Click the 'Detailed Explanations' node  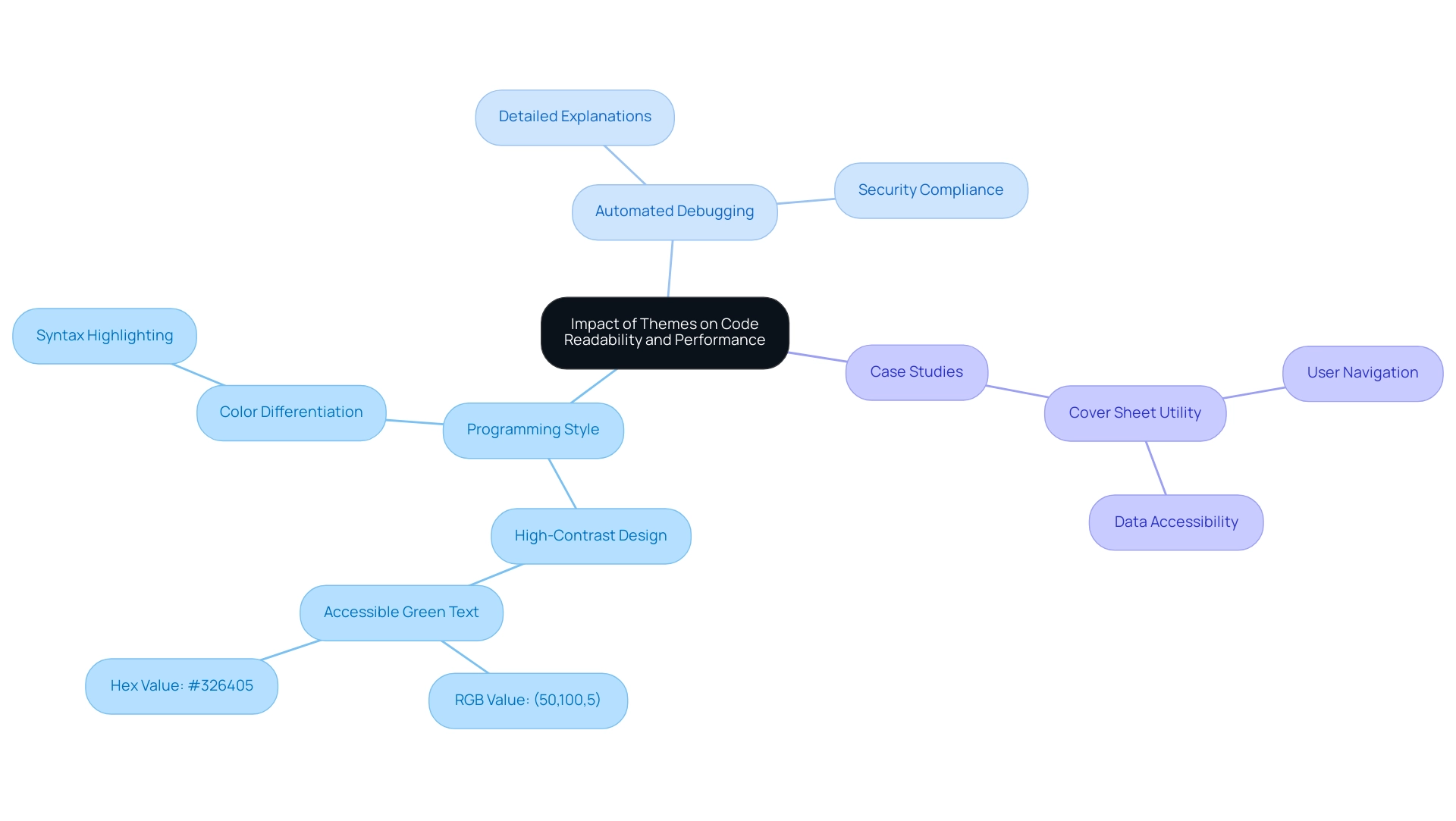pyautogui.click(x=575, y=116)
